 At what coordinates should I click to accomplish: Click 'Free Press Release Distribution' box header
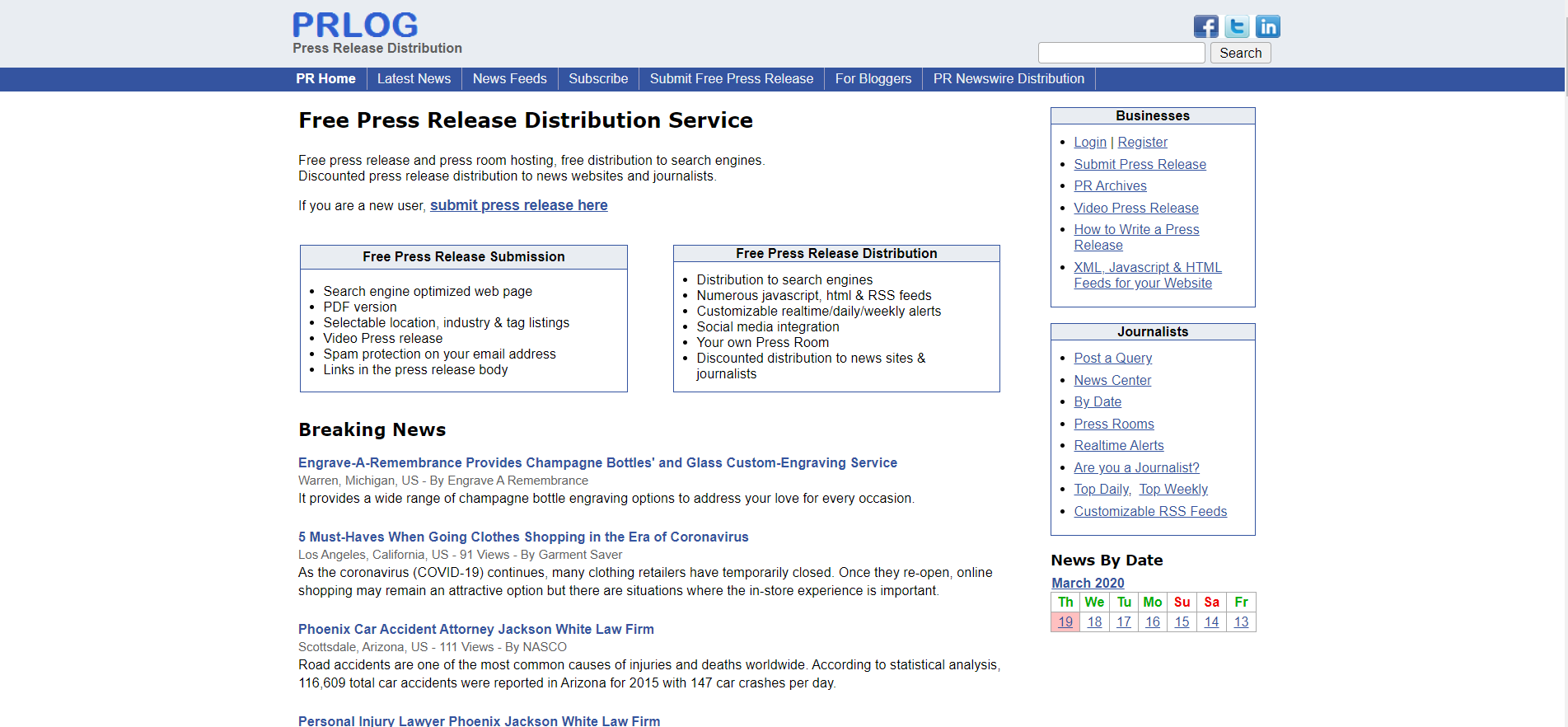point(836,253)
